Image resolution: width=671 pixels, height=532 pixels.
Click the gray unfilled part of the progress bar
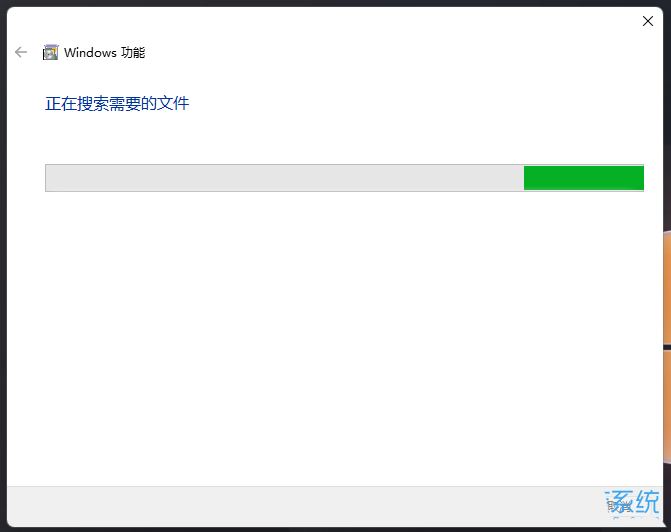click(285, 178)
